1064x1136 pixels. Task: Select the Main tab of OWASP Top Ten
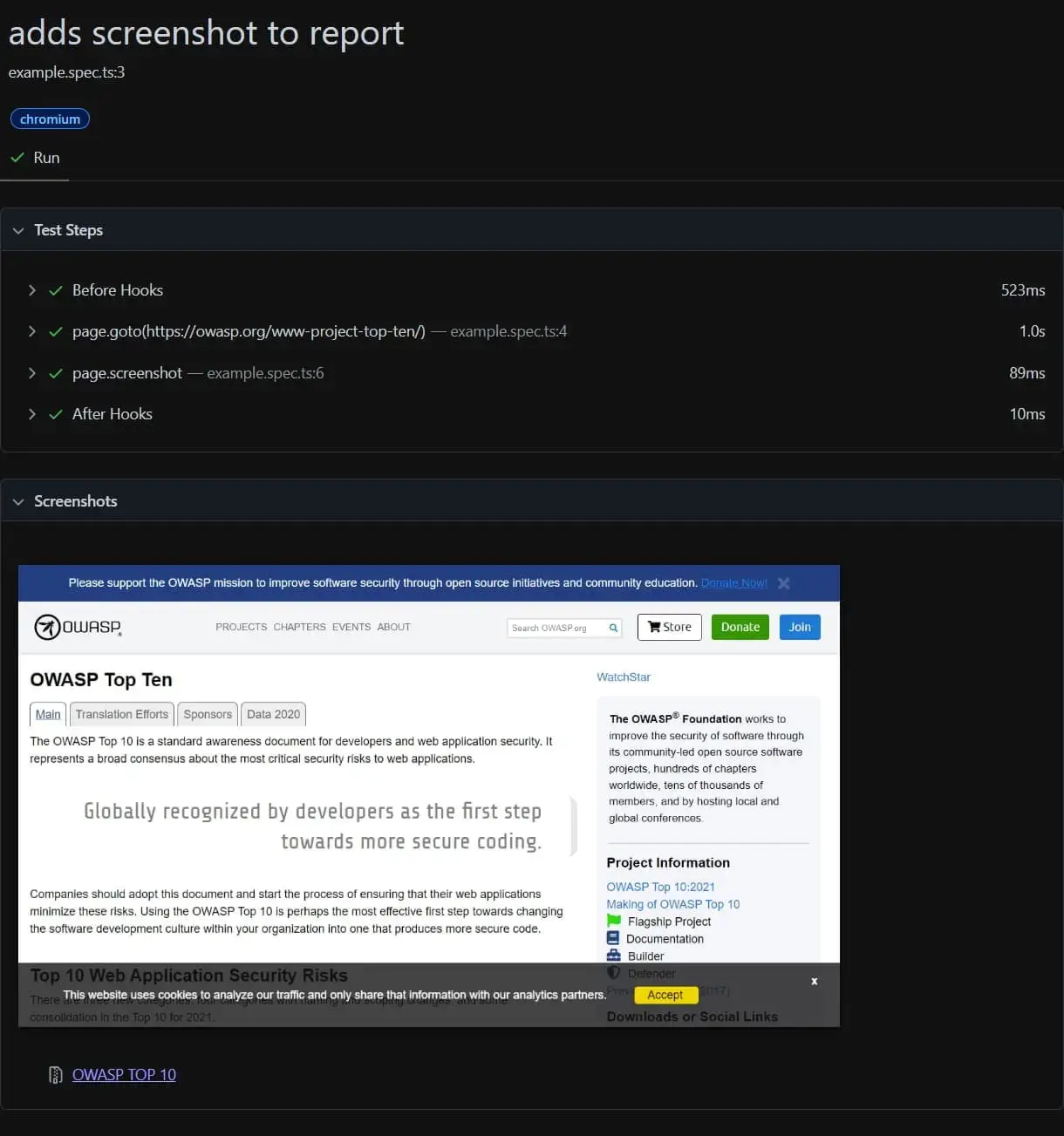(48, 714)
